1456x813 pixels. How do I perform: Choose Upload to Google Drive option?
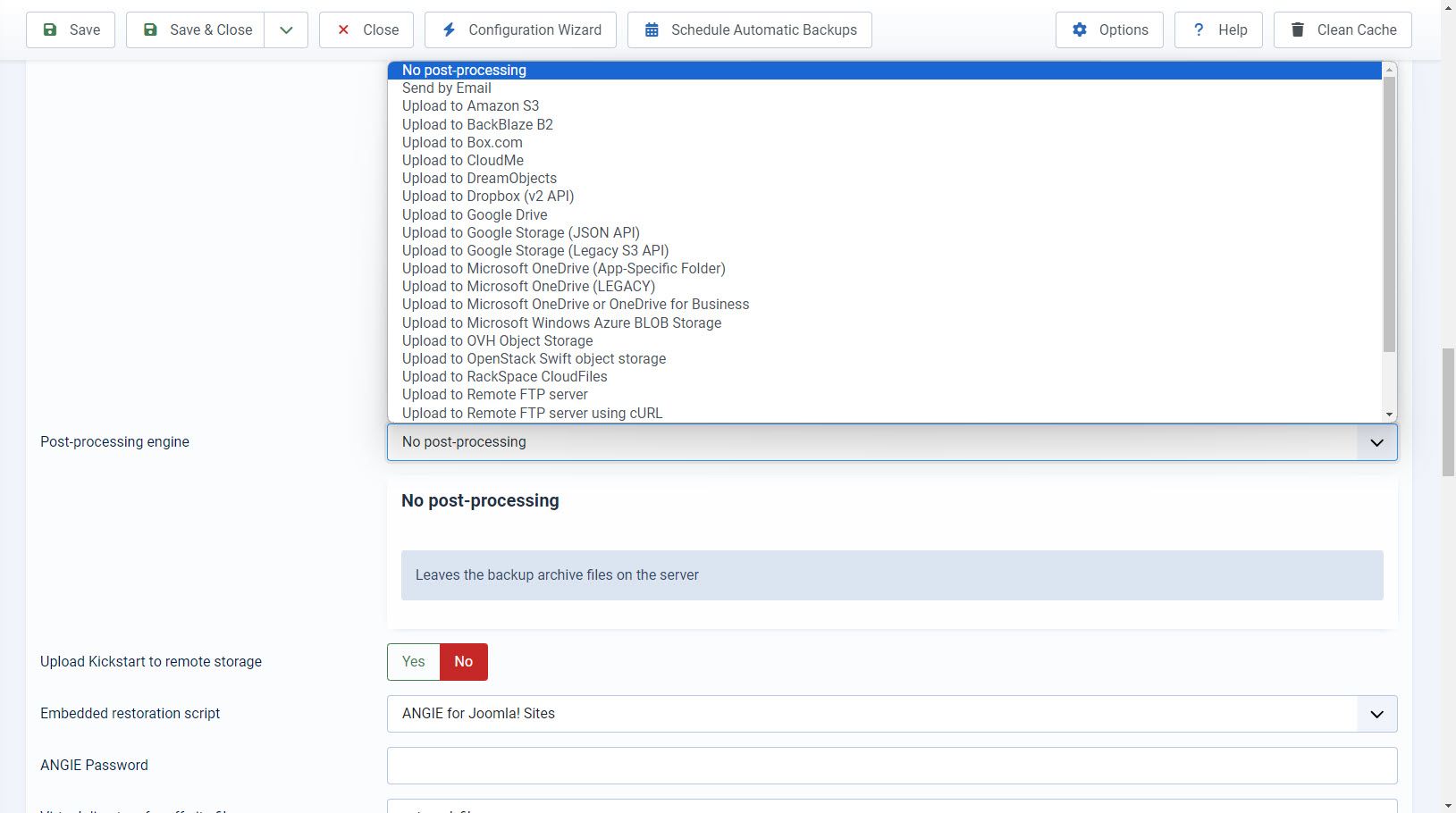(x=475, y=214)
